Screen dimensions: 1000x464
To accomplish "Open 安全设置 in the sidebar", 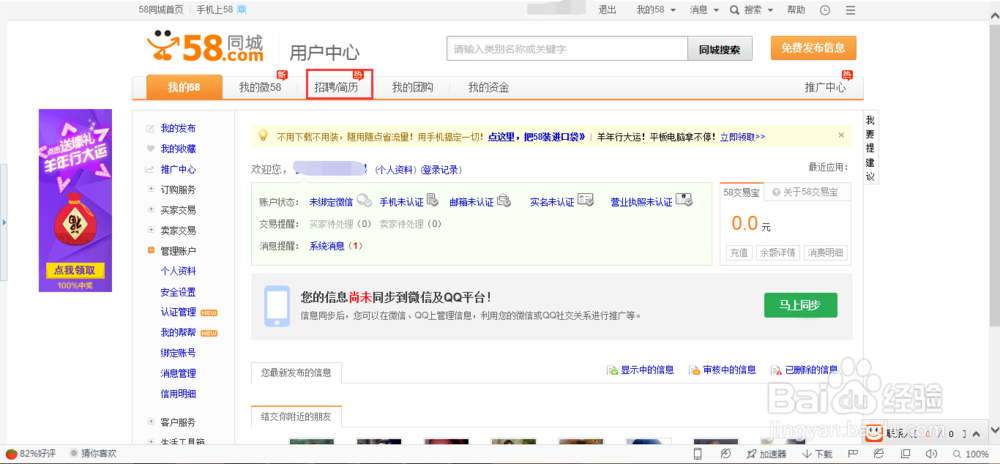I will point(178,292).
